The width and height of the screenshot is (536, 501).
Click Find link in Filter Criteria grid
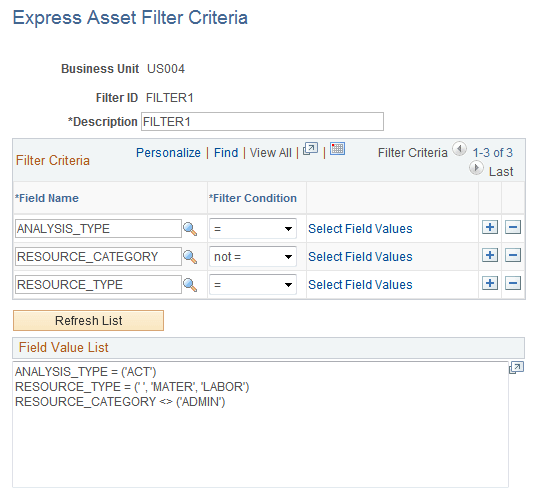click(x=226, y=153)
